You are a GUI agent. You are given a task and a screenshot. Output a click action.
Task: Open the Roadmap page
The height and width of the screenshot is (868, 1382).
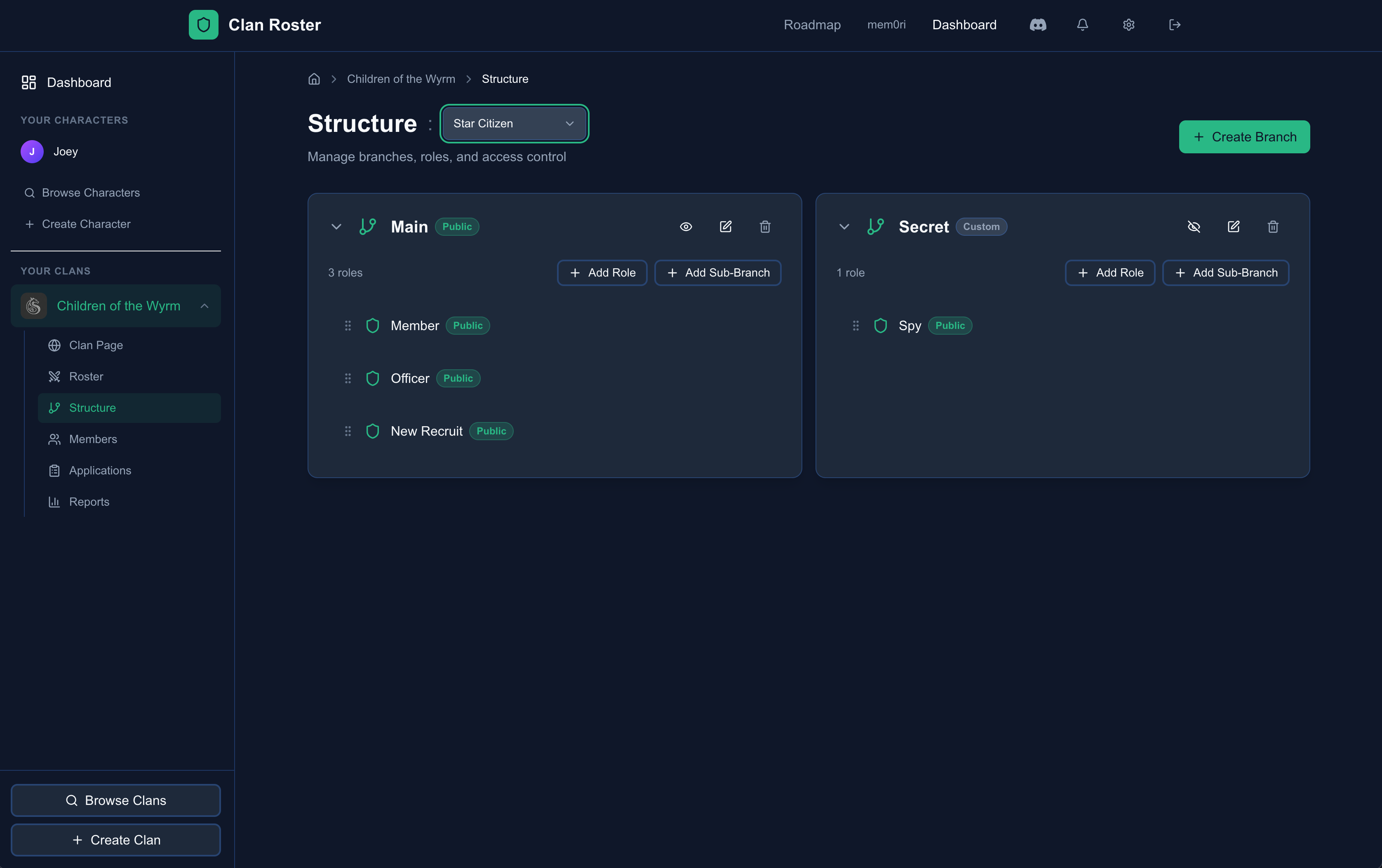click(811, 25)
